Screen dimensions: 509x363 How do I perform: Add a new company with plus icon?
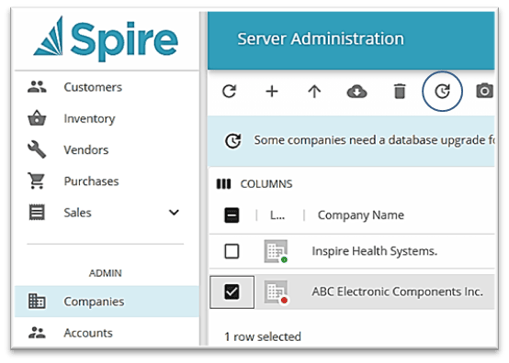pos(272,91)
